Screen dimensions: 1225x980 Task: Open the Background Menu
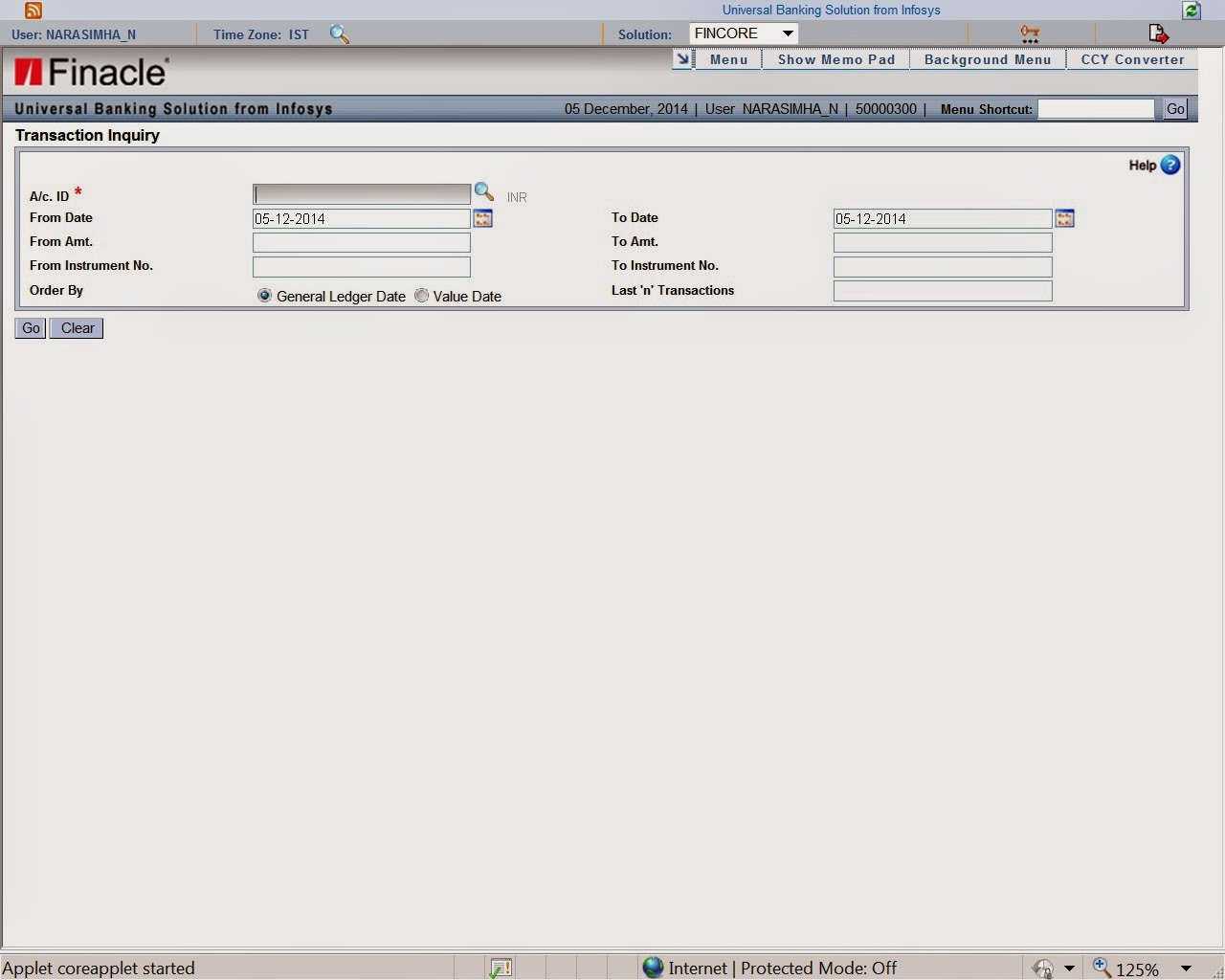[x=988, y=59]
